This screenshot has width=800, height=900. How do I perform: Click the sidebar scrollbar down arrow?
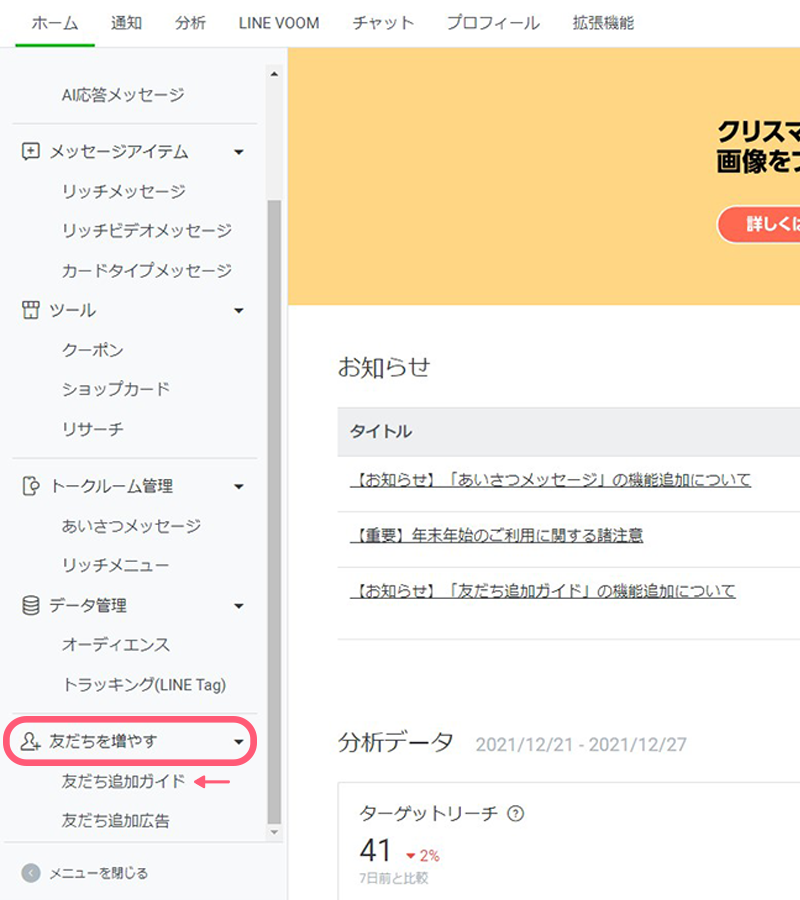pos(274,832)
